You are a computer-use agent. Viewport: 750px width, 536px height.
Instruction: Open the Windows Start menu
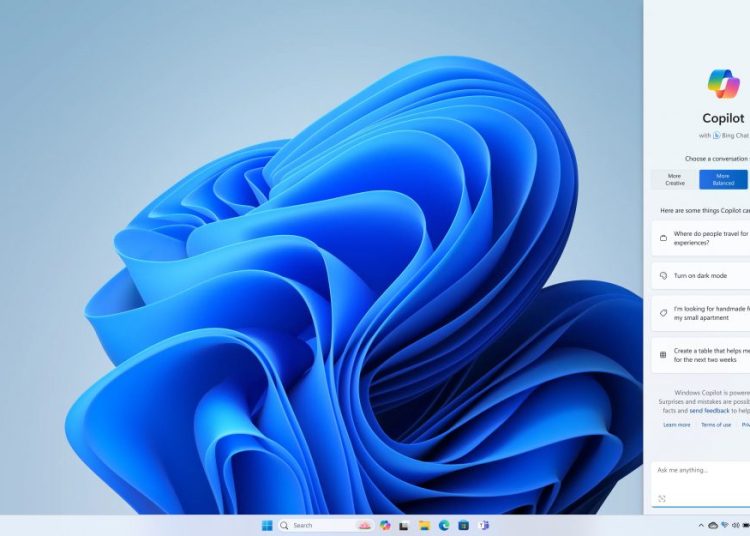(x=267, y=525)
